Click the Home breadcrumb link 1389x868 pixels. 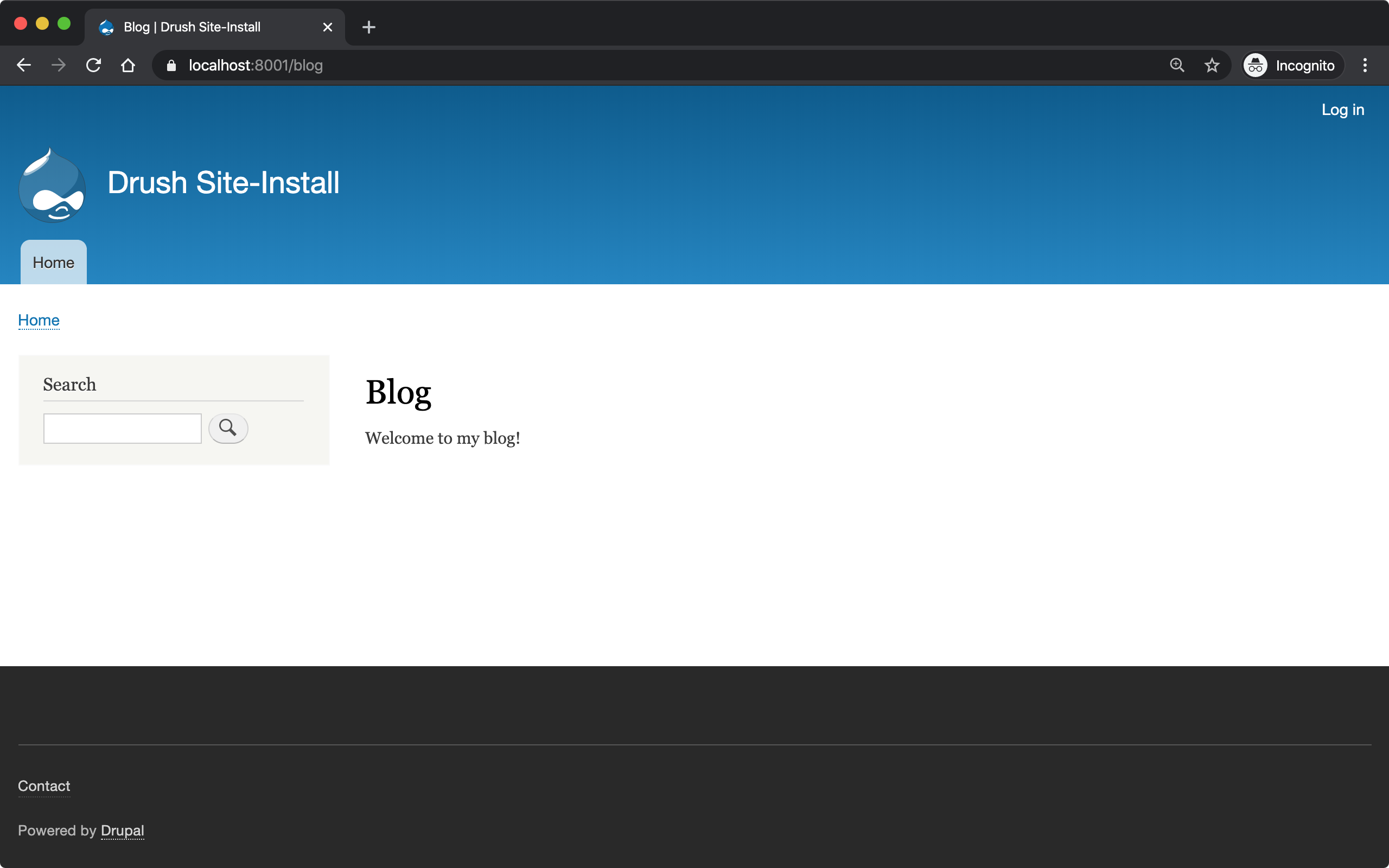point(39,320)
